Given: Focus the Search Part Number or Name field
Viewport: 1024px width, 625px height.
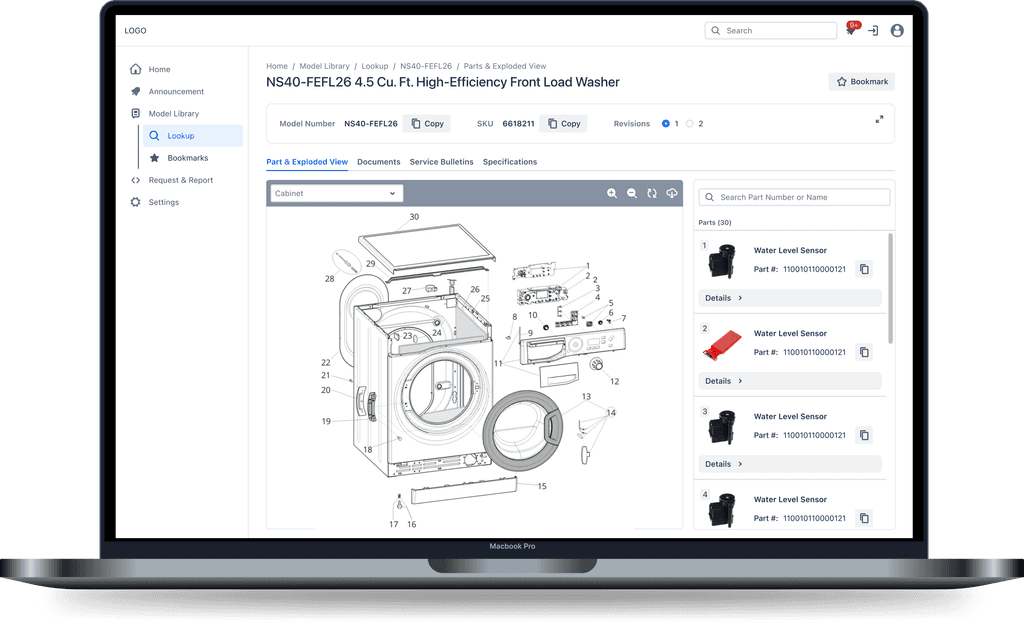Looking at the screenshot, I should click(x=794, y=197).
